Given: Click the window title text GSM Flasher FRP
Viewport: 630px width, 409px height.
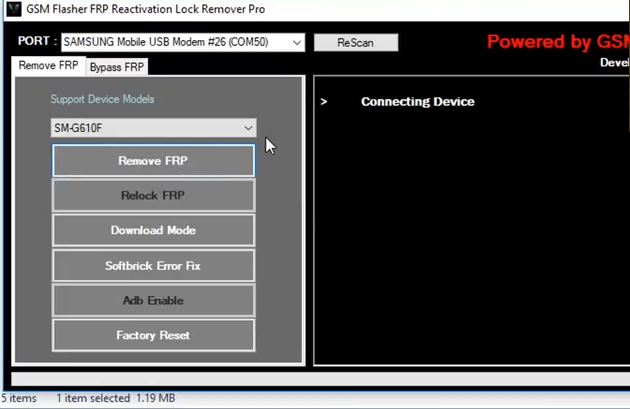Looking at the screenshot, I should tap(145, 9).
